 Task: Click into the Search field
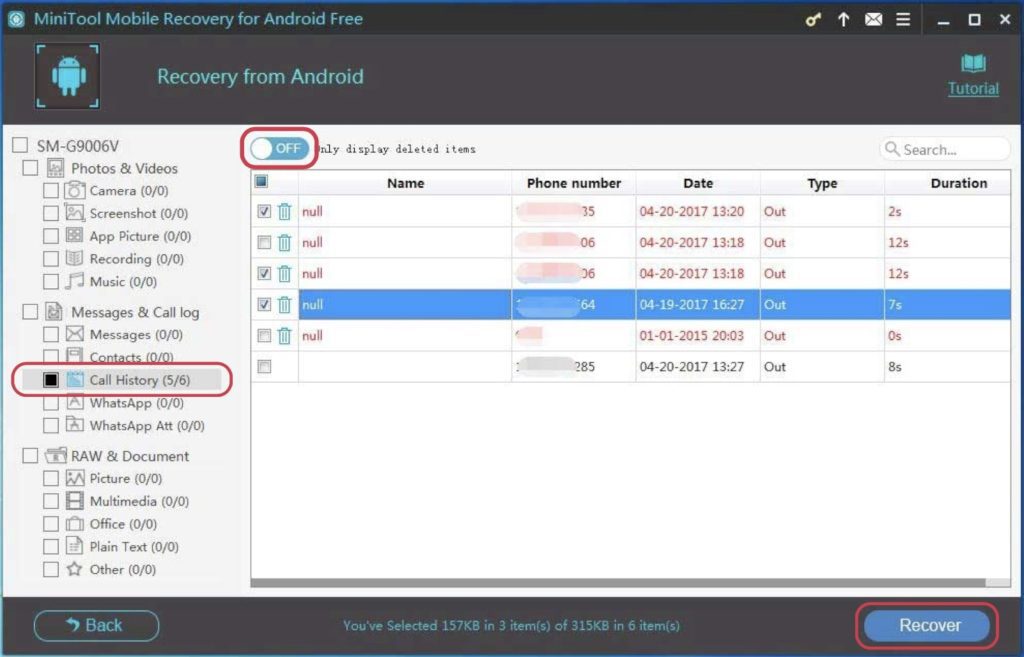click(945, 149)
